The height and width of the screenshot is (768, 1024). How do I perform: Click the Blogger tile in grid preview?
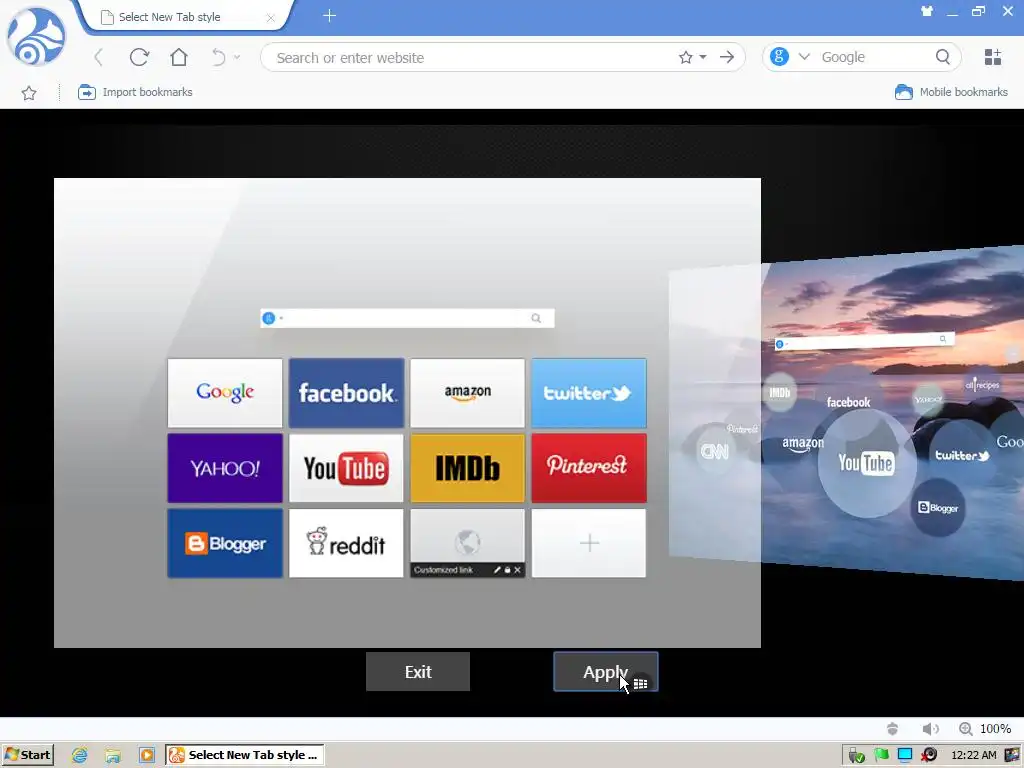coord(225,543)
